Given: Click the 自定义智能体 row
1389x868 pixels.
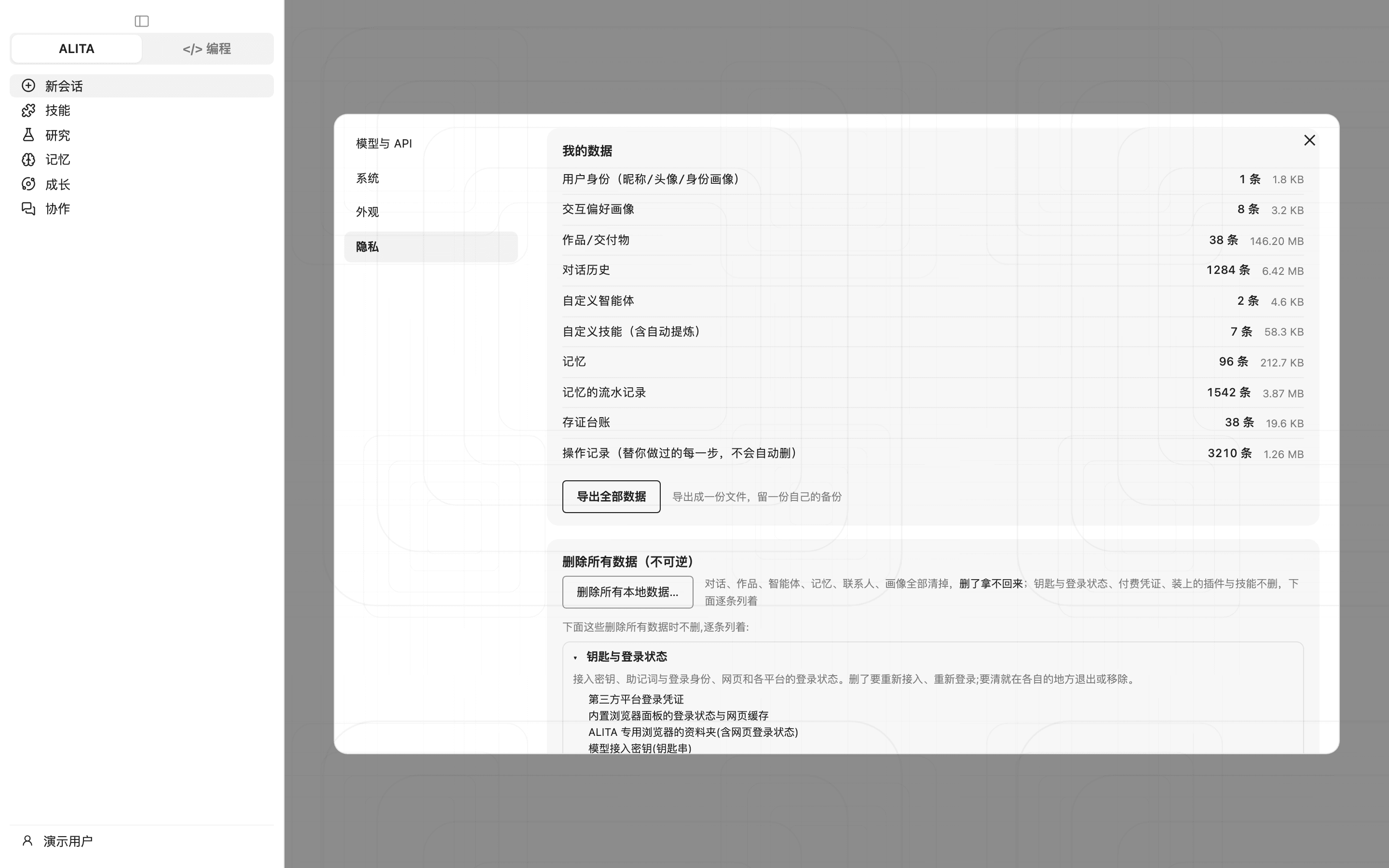Looking at the screenshot, I should pyautogui.click(x=933, y=301).
